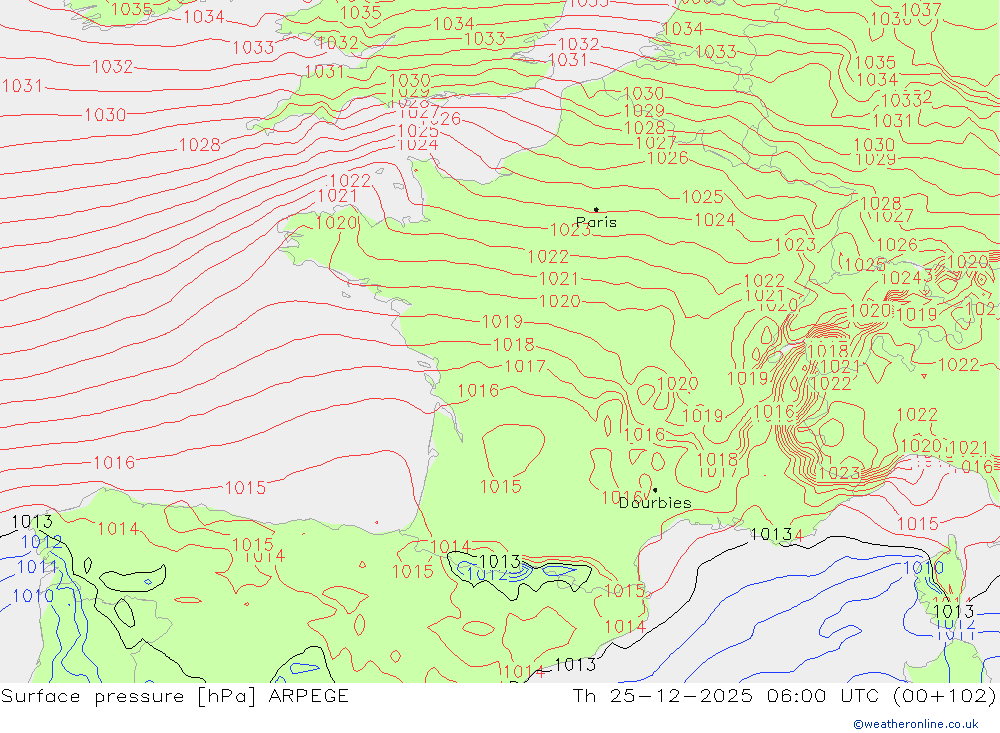1000x733 pixels.
Task: Click the 'Th 25-12-2025 06:00 UTC (00+102)' timestamp
Action: [x=784, y=695]
